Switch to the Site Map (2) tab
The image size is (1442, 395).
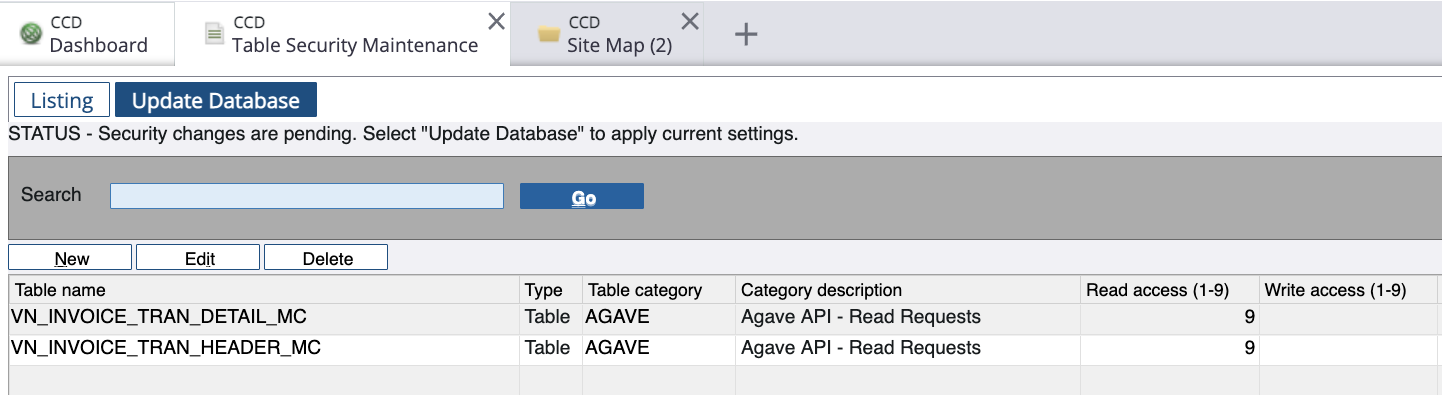[607, 34]
